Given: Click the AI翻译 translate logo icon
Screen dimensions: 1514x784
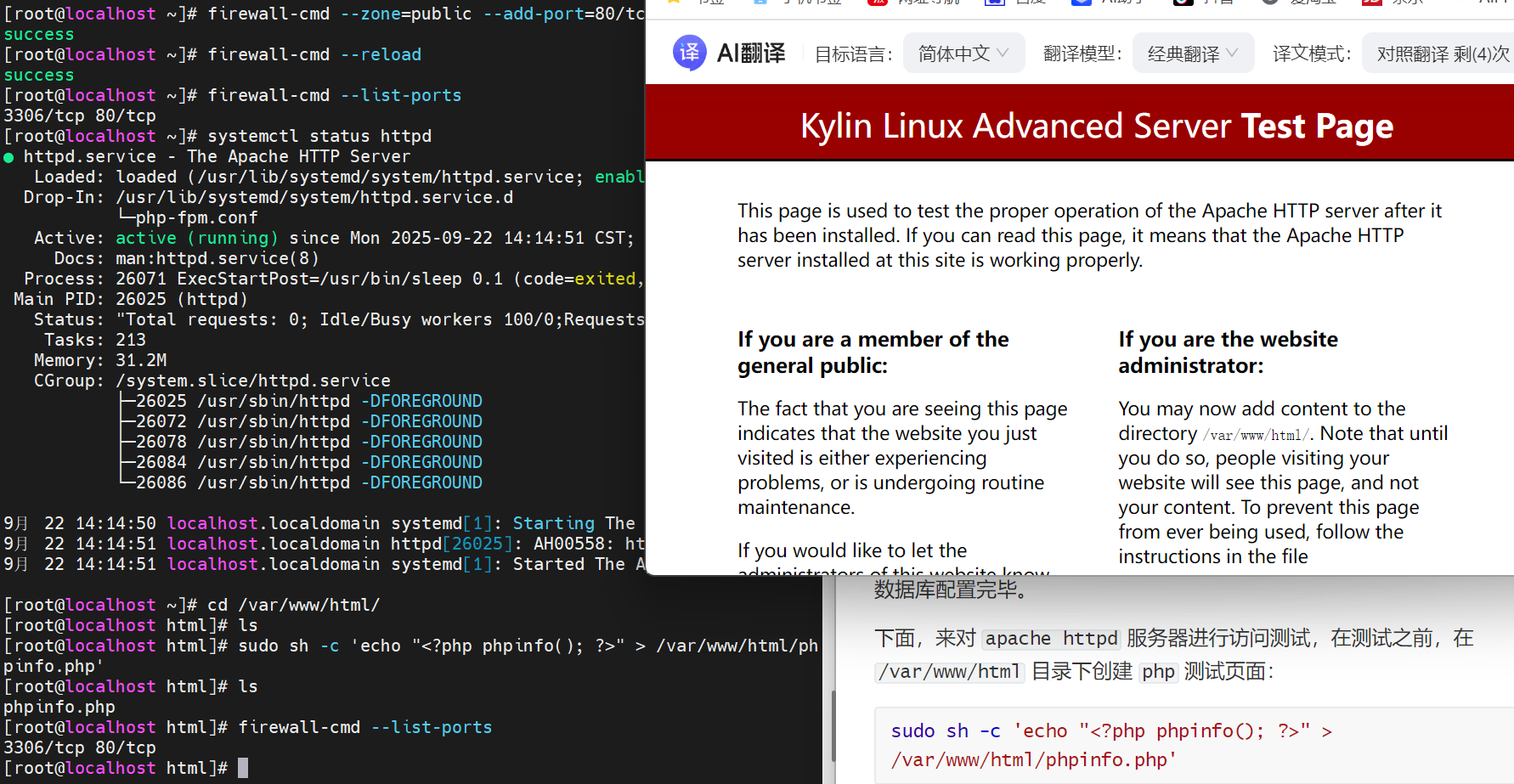Looking at the screenshot, I should click(x=689, y=53).
